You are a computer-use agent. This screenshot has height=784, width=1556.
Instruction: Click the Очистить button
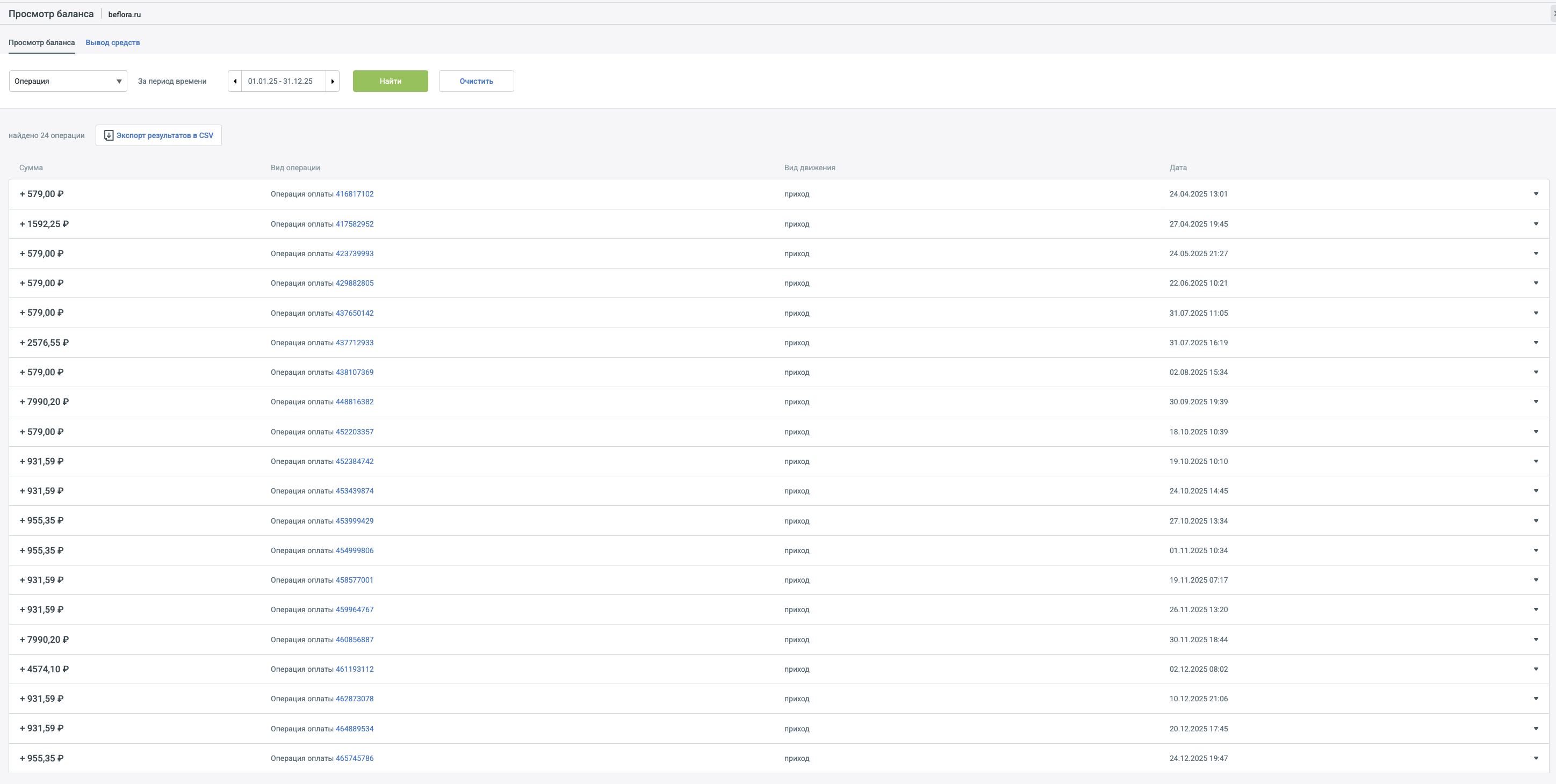point(476,82)
